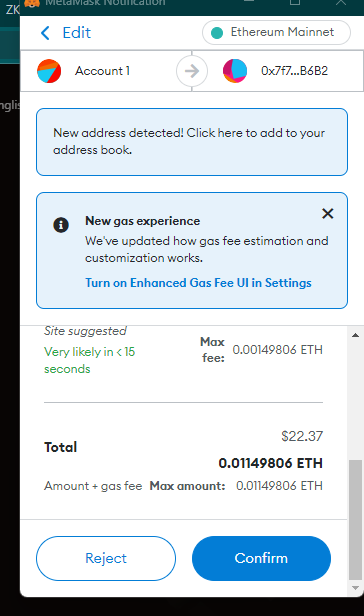This screenshot has height=616, width=364.
Task: Click the green network status dot
Action: 217,33
